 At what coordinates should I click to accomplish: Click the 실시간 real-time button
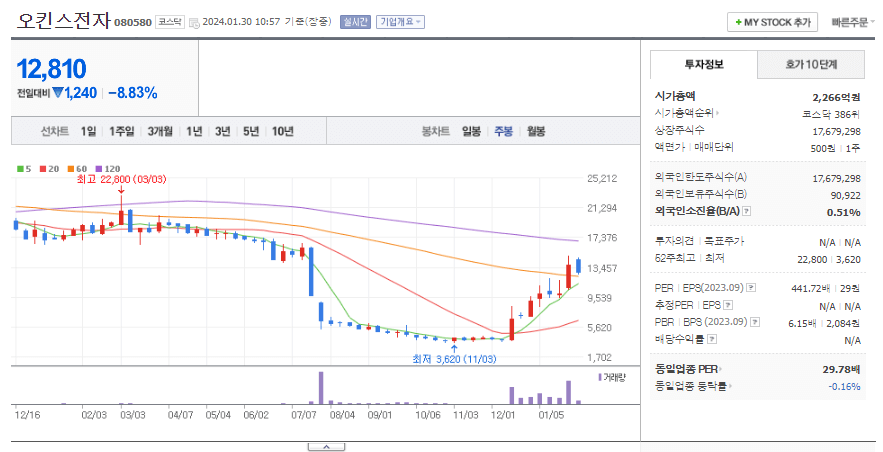pos(355,22)
